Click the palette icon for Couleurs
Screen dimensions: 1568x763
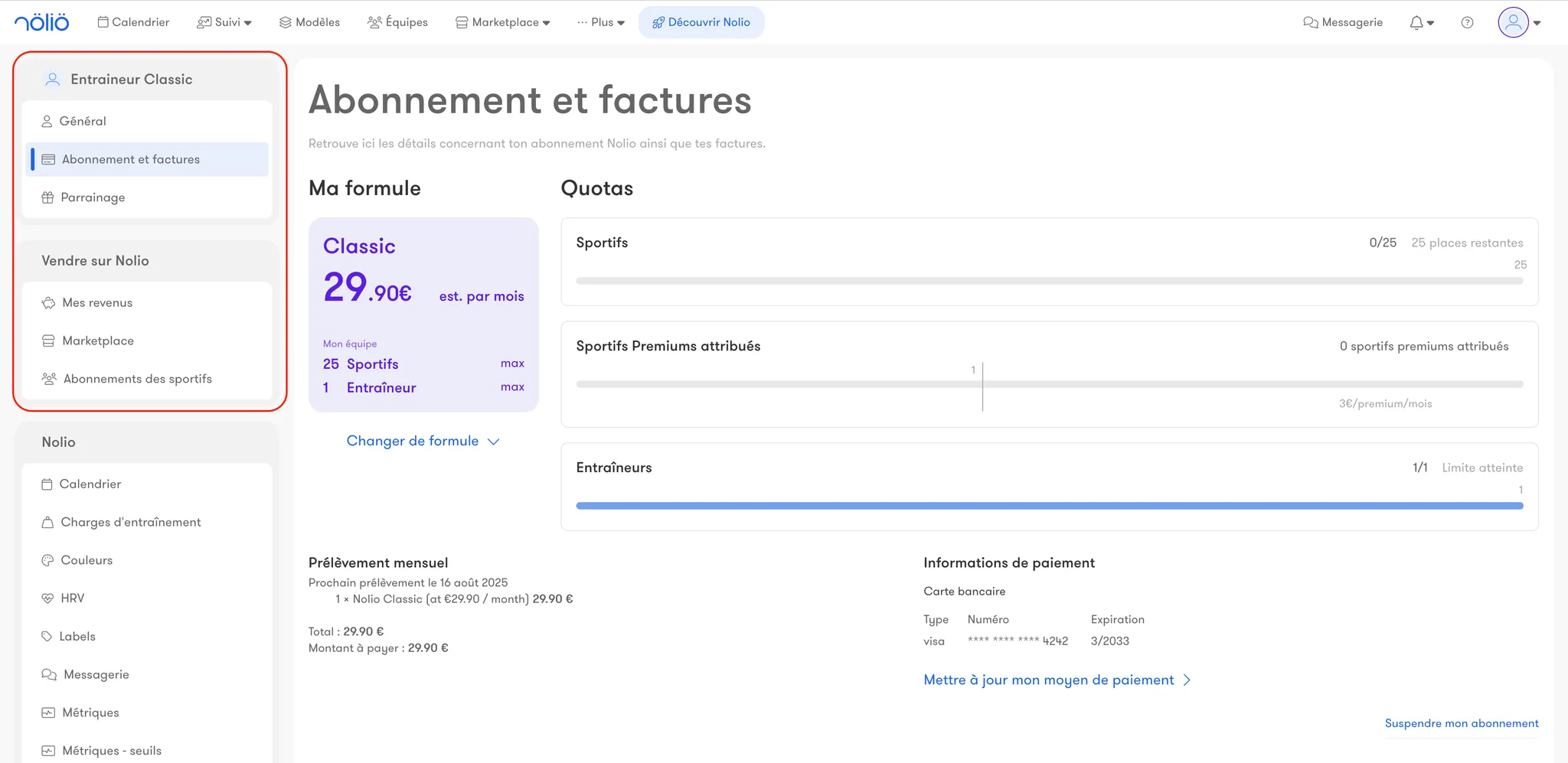click(x=47, y=560)
